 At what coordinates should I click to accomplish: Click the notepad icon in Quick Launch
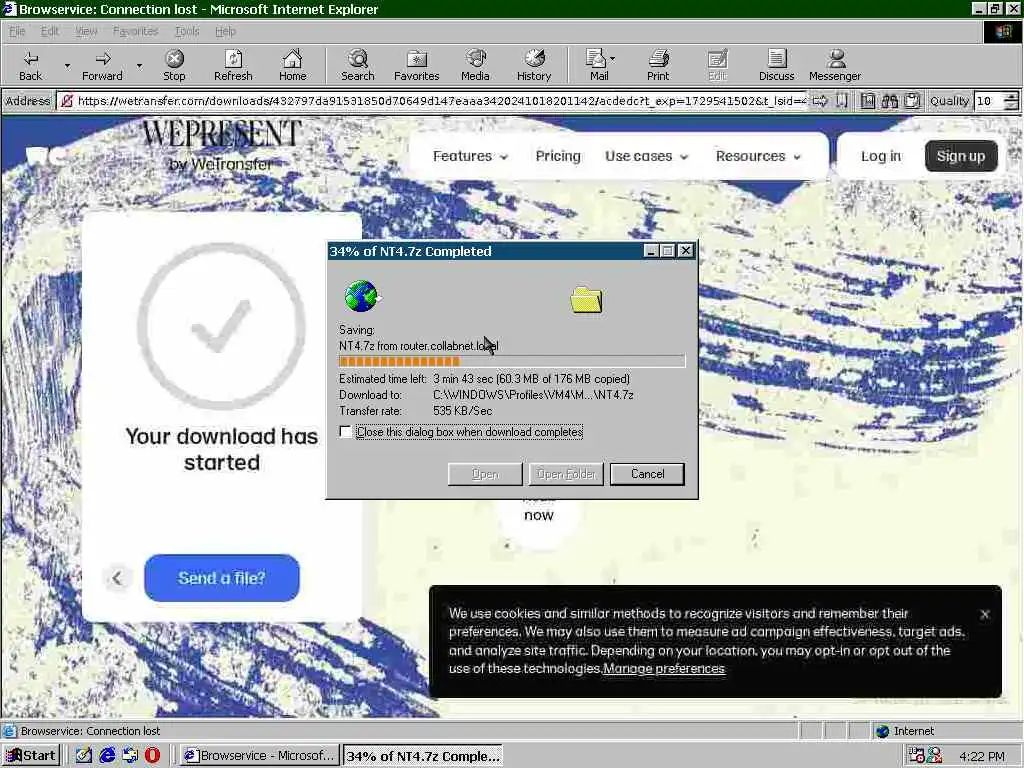click(84, 755)
